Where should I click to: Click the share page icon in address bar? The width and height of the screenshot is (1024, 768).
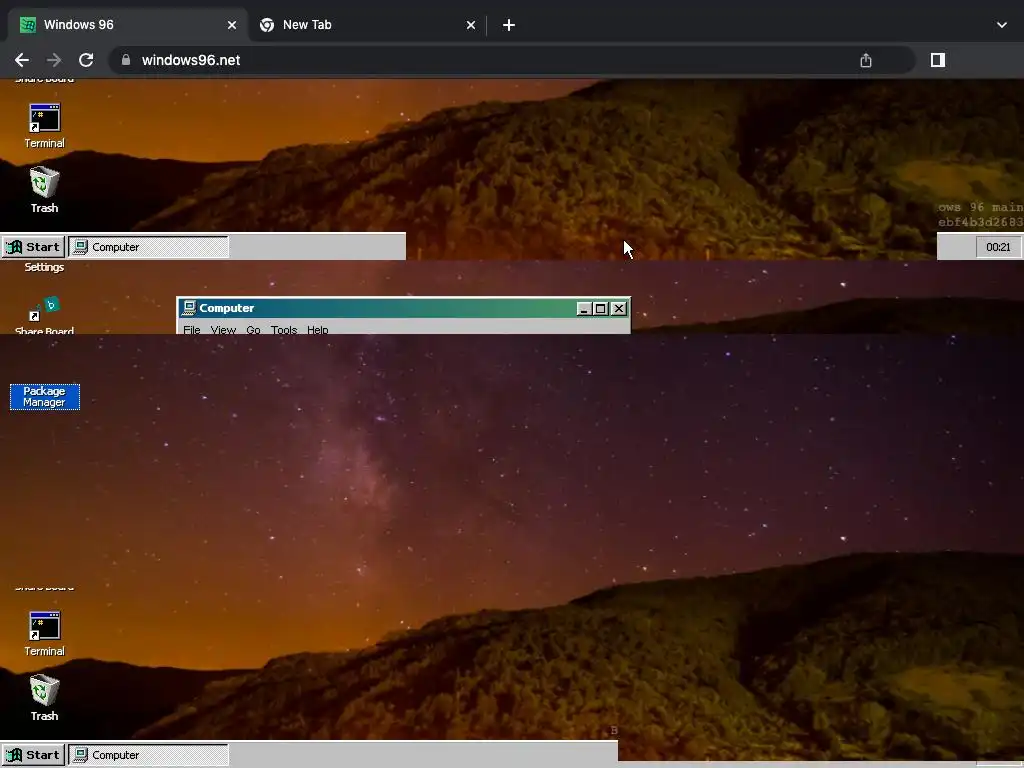coord(866,60)
